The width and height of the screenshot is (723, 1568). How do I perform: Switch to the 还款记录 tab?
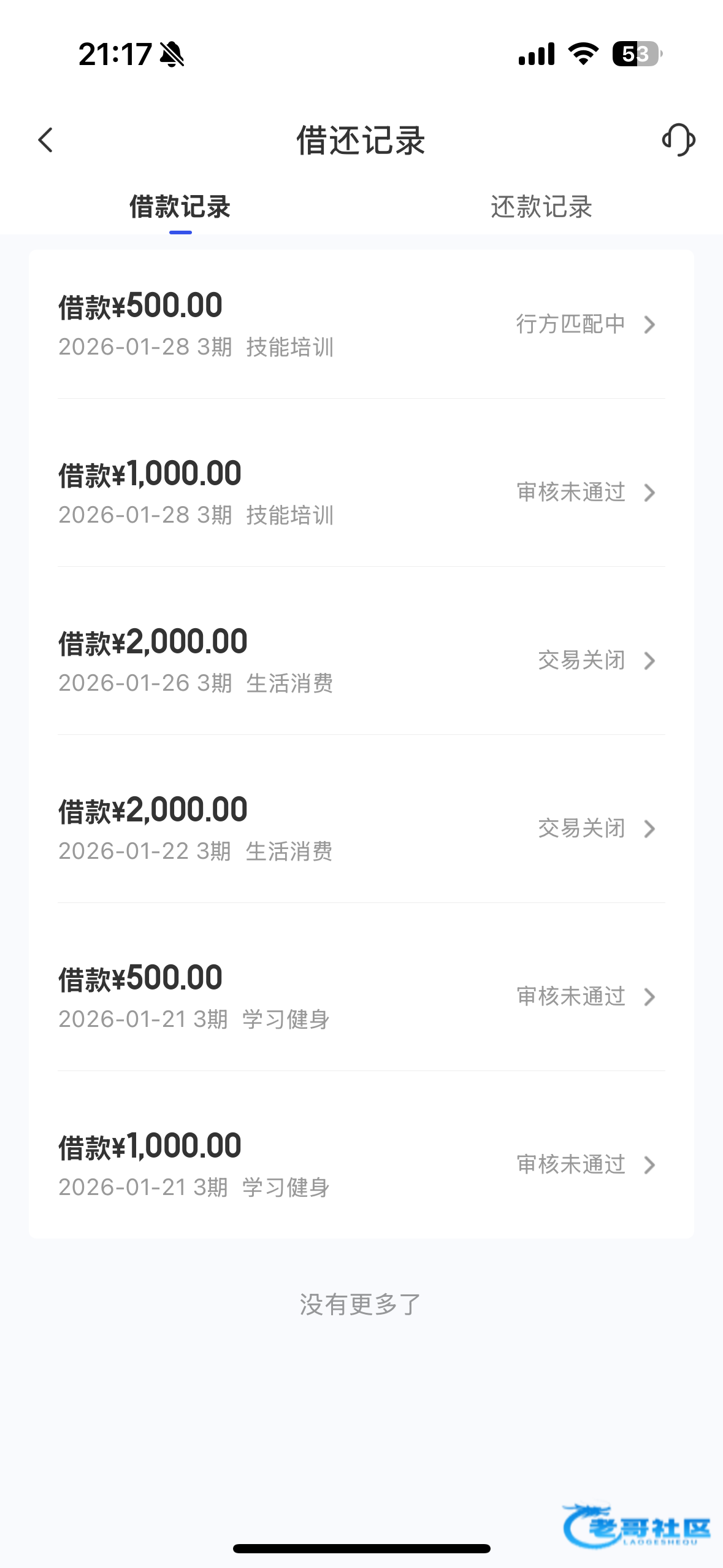pos(541,207)
